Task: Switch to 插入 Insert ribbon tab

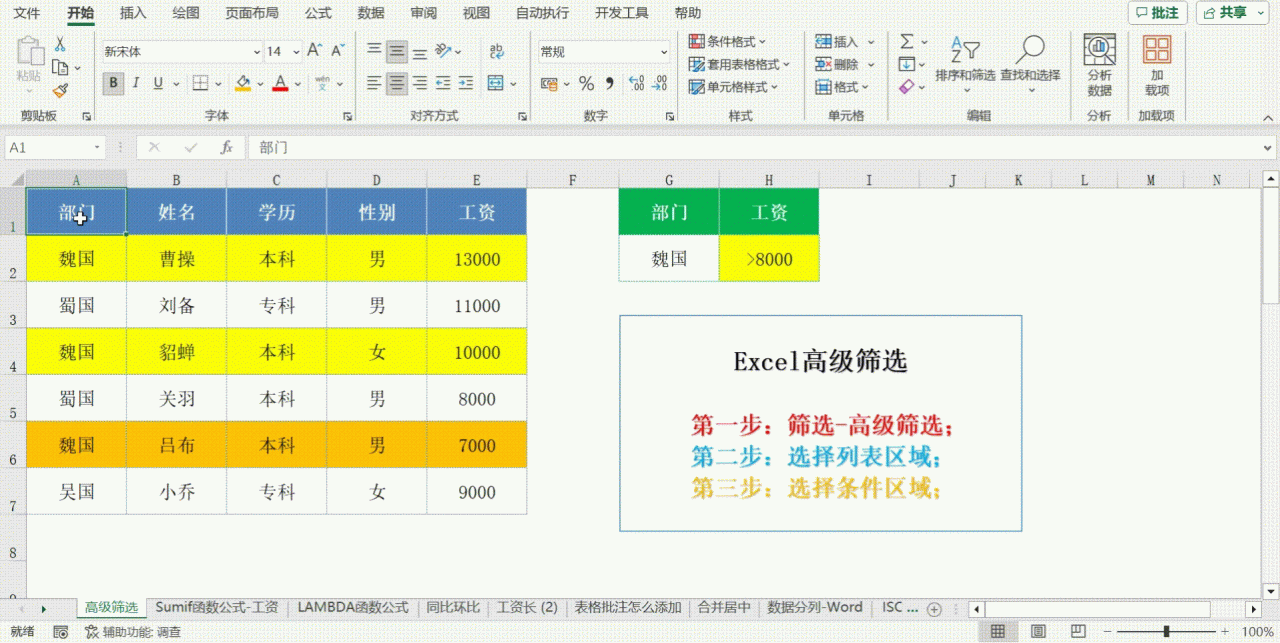Action: click(133, 13)
